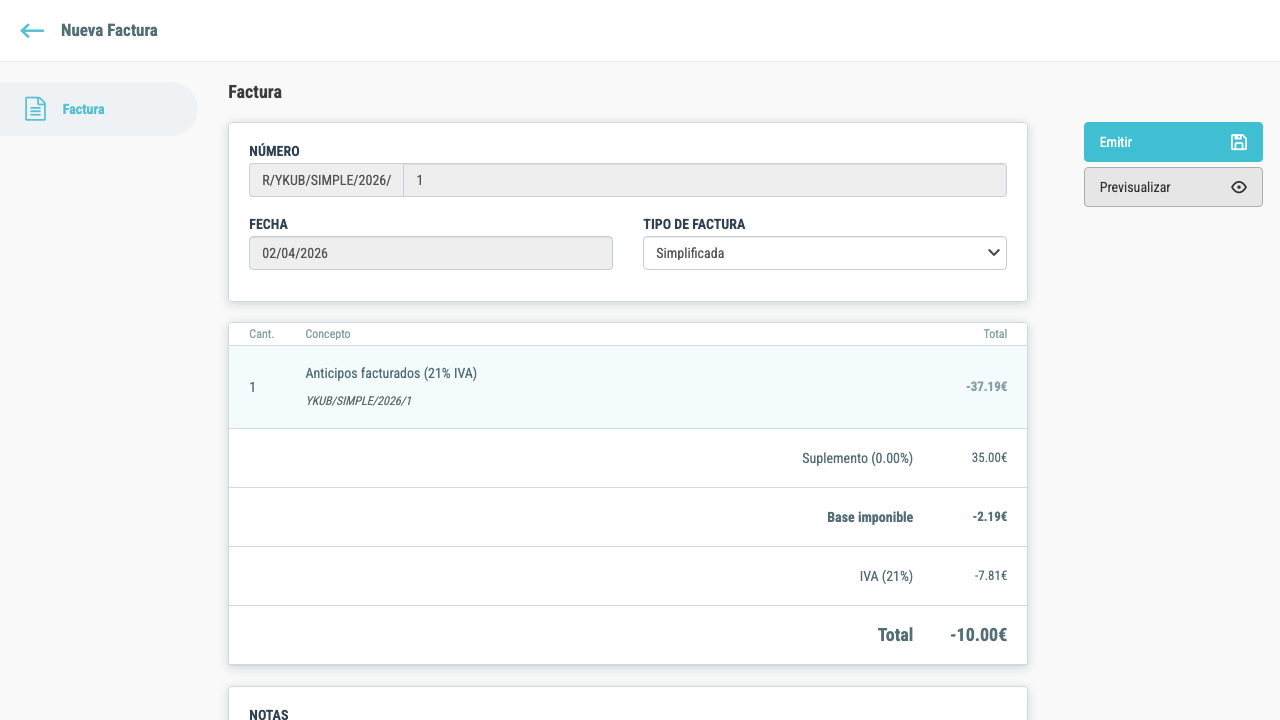Click the Nueva Factura page title
1280x720 pixels.
pyautogui.click(x=109, y=30)
